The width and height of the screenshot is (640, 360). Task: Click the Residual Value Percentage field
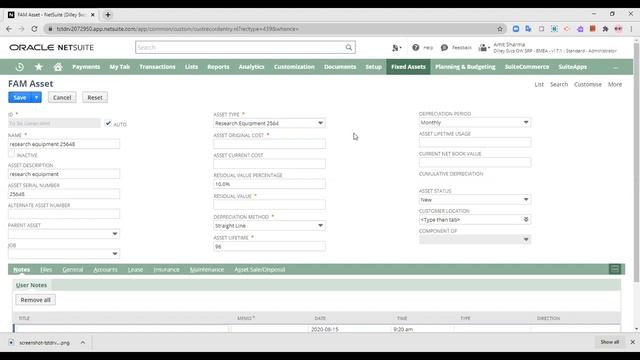(x=269, y=184)
